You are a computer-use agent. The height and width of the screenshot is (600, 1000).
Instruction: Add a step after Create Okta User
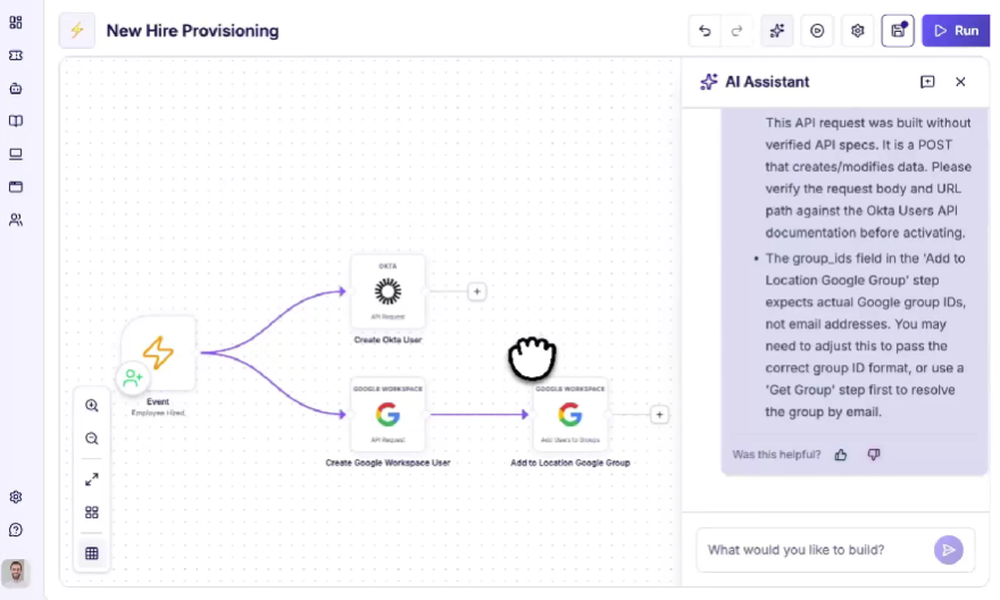click(477, 291)
